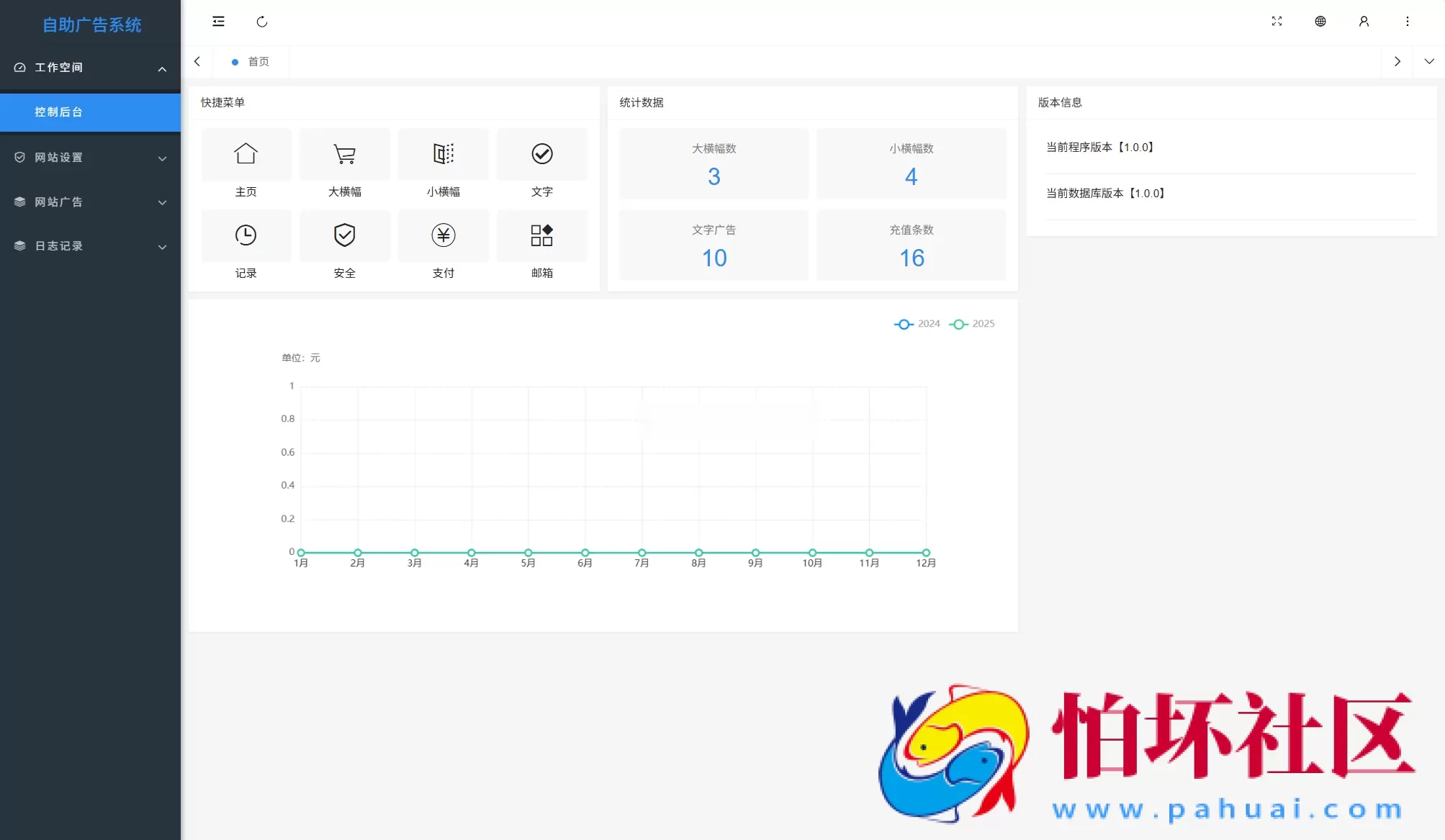Enter fullscreen mode using top-right icon
This screenshot has height=840, width=1445.
(1277, 22)
